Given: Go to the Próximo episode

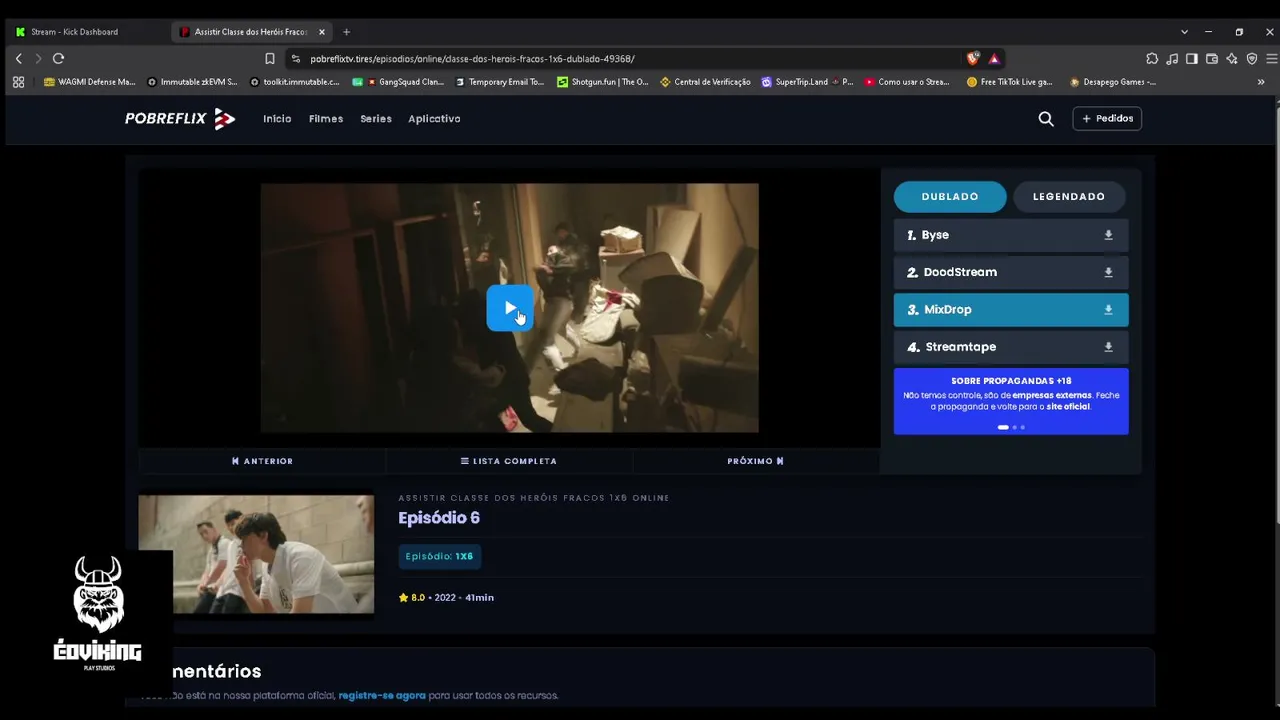Looking at the screenshot, I should click(x=756, y=461).
